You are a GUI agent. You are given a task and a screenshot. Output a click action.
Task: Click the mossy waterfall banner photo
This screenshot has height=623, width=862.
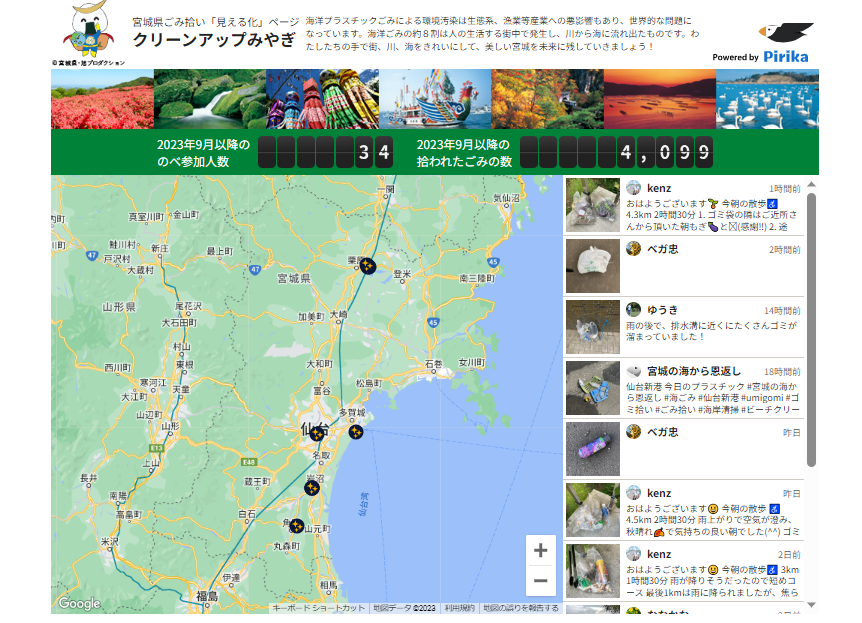click(x=210, y=99)
